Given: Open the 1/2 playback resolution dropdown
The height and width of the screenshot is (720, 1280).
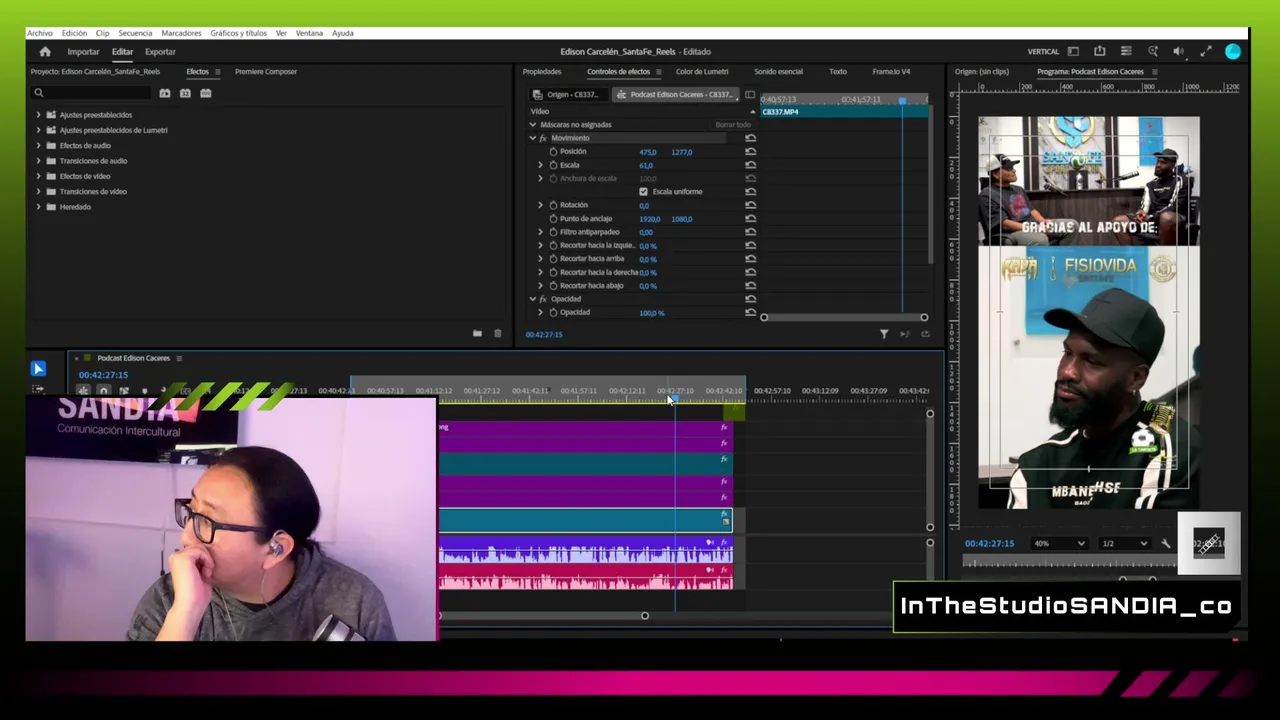Looking at the screenshot, I should click(x=1125, y=543).
